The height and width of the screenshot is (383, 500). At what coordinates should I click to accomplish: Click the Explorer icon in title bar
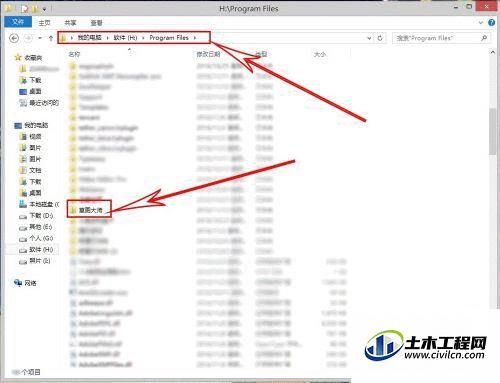pyautogui.click(x=9, y=8)
